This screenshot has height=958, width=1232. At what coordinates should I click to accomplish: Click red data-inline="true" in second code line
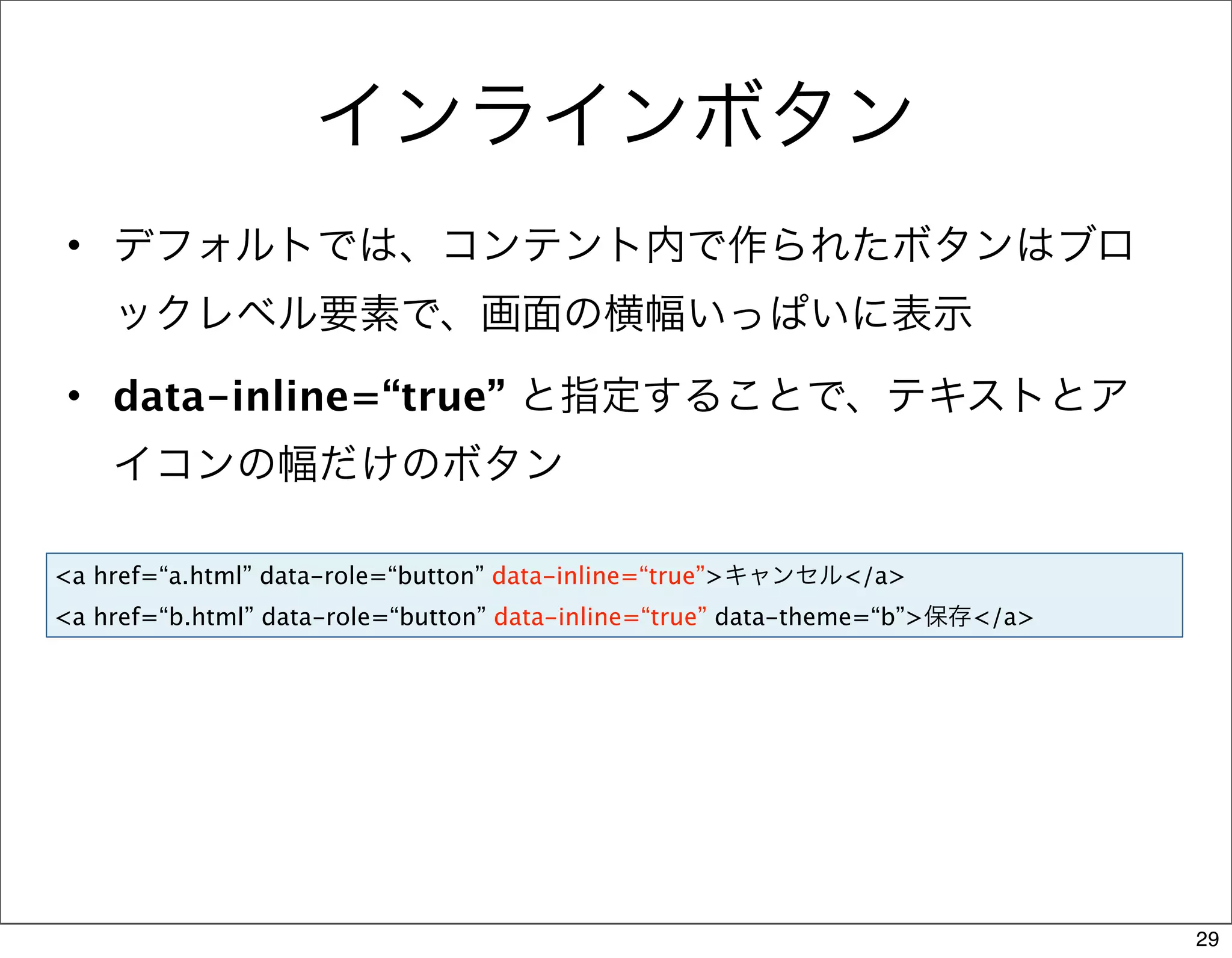click(x=600, y=617)
